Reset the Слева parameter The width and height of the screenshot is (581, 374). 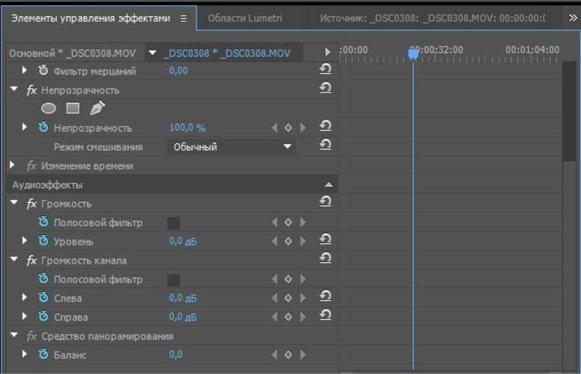[325, 296]
